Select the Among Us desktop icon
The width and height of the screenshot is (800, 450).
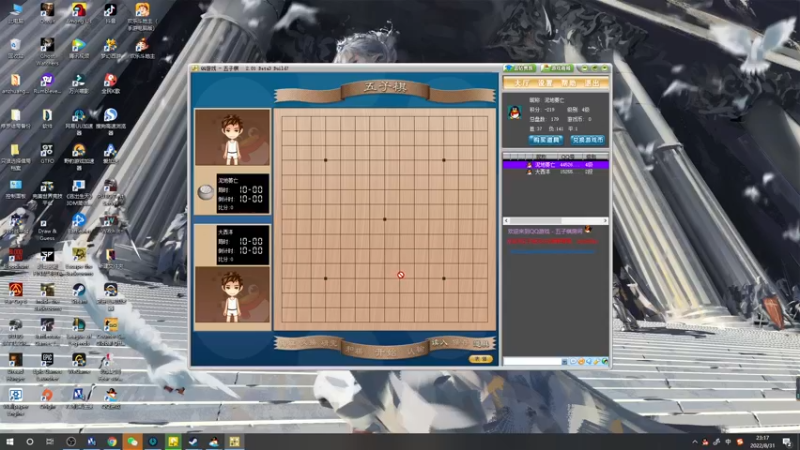tap(79, 14)
